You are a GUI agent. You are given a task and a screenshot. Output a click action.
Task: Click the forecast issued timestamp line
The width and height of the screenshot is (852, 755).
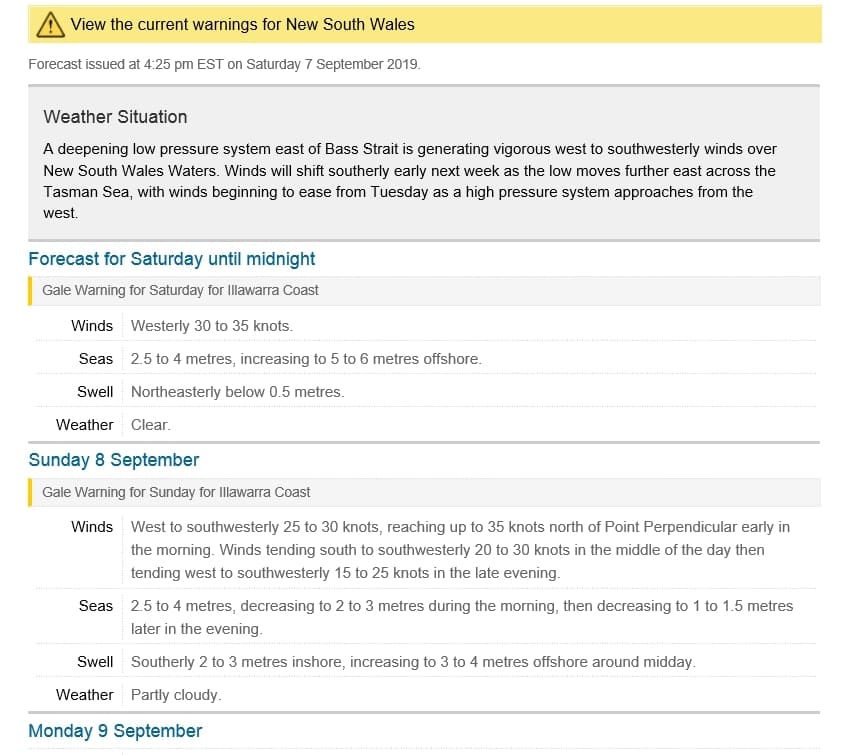(x=224, y=64)
